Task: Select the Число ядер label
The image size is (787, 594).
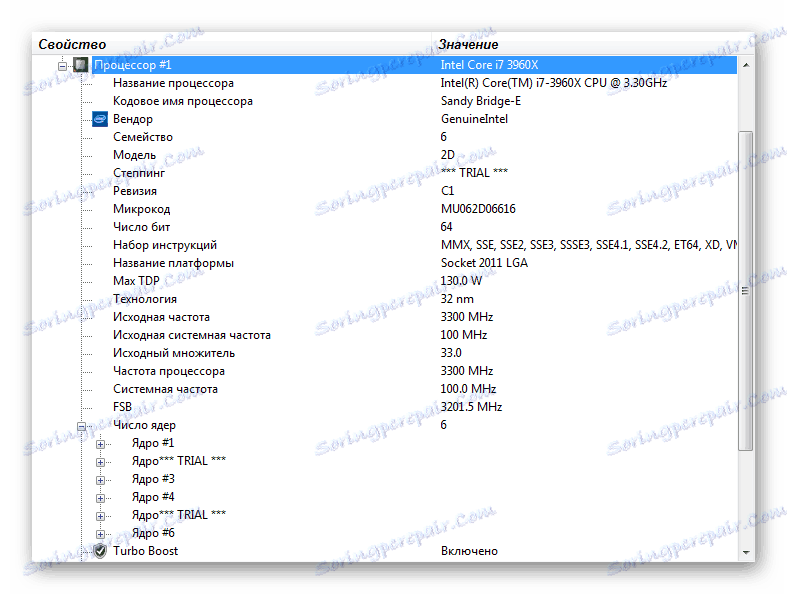Action: pyautogui.click(x=145, y=425)
